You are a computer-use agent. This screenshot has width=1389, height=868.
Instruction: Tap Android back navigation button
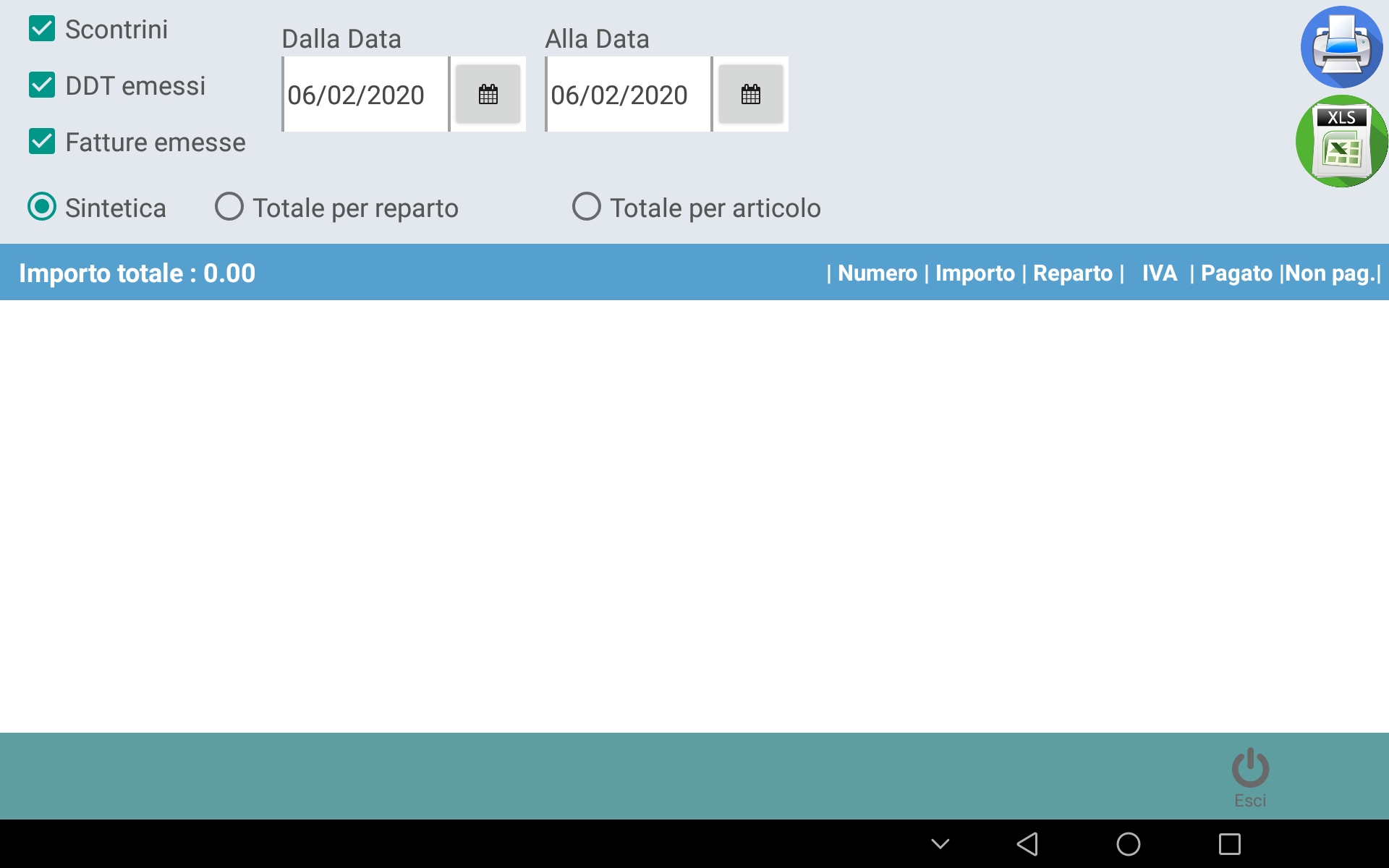point(1027,844)
